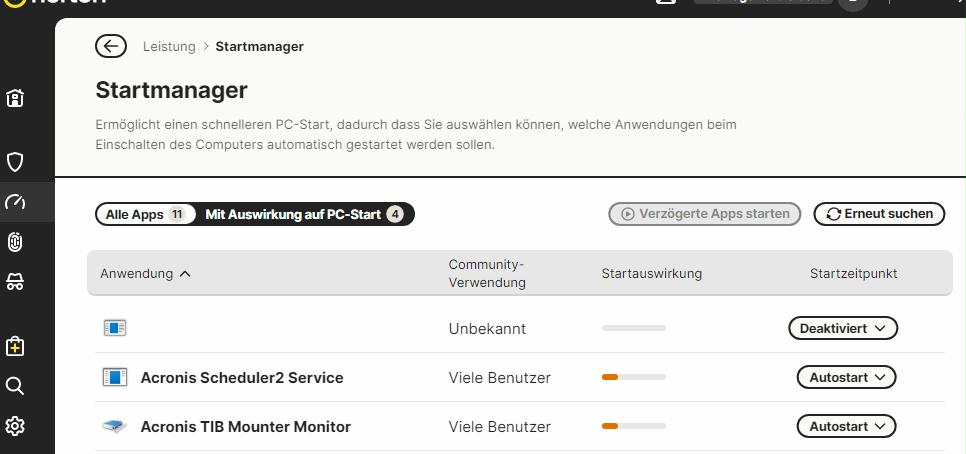The width and height of the screenshot is (966, 454).
Task: Sort by the Anwendung column header
Action: [145, 274]
